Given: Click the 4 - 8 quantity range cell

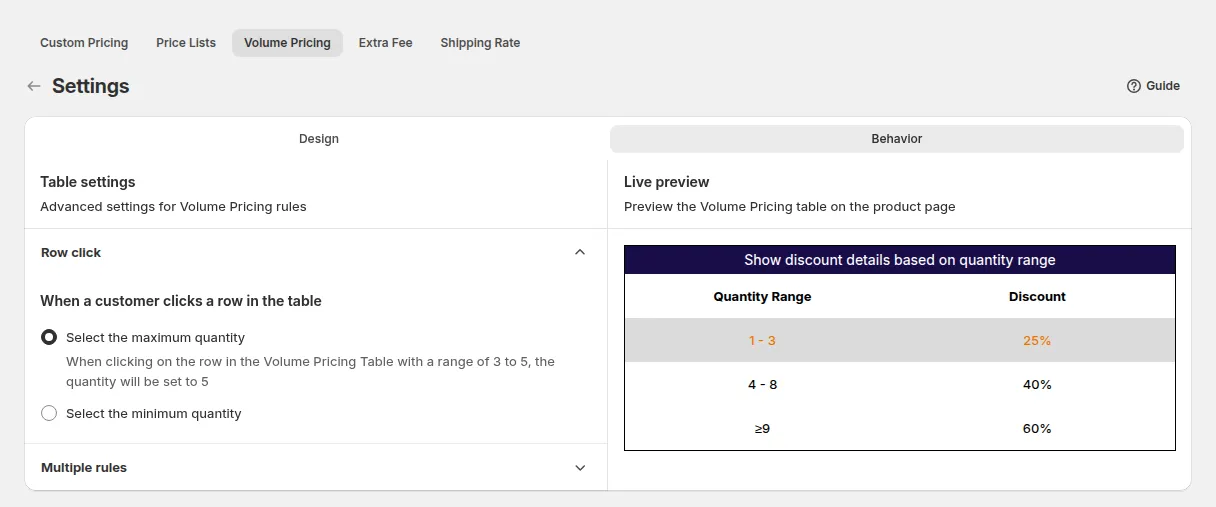Looking at the screenshot, I should click(x=762, y=385).
